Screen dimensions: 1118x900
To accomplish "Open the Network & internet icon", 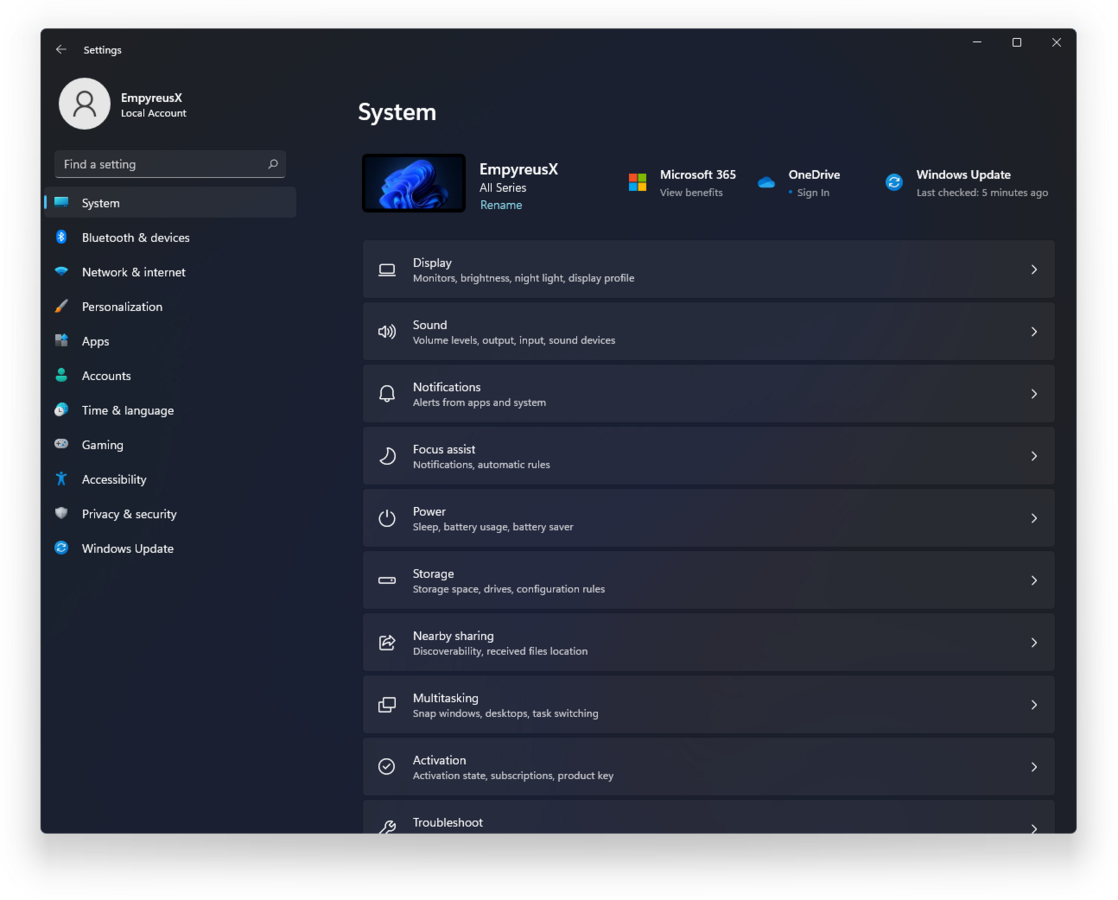I will point(61,272).
